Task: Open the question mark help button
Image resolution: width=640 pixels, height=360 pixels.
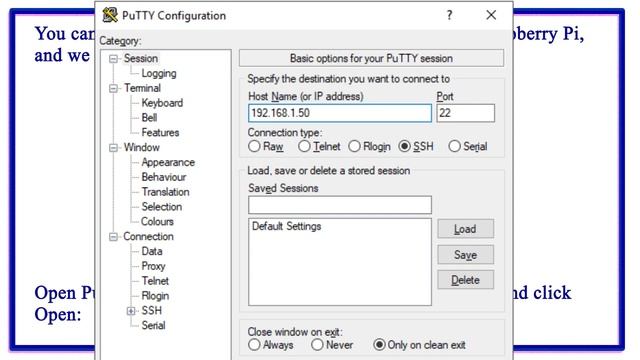Action: coord(449,16)
